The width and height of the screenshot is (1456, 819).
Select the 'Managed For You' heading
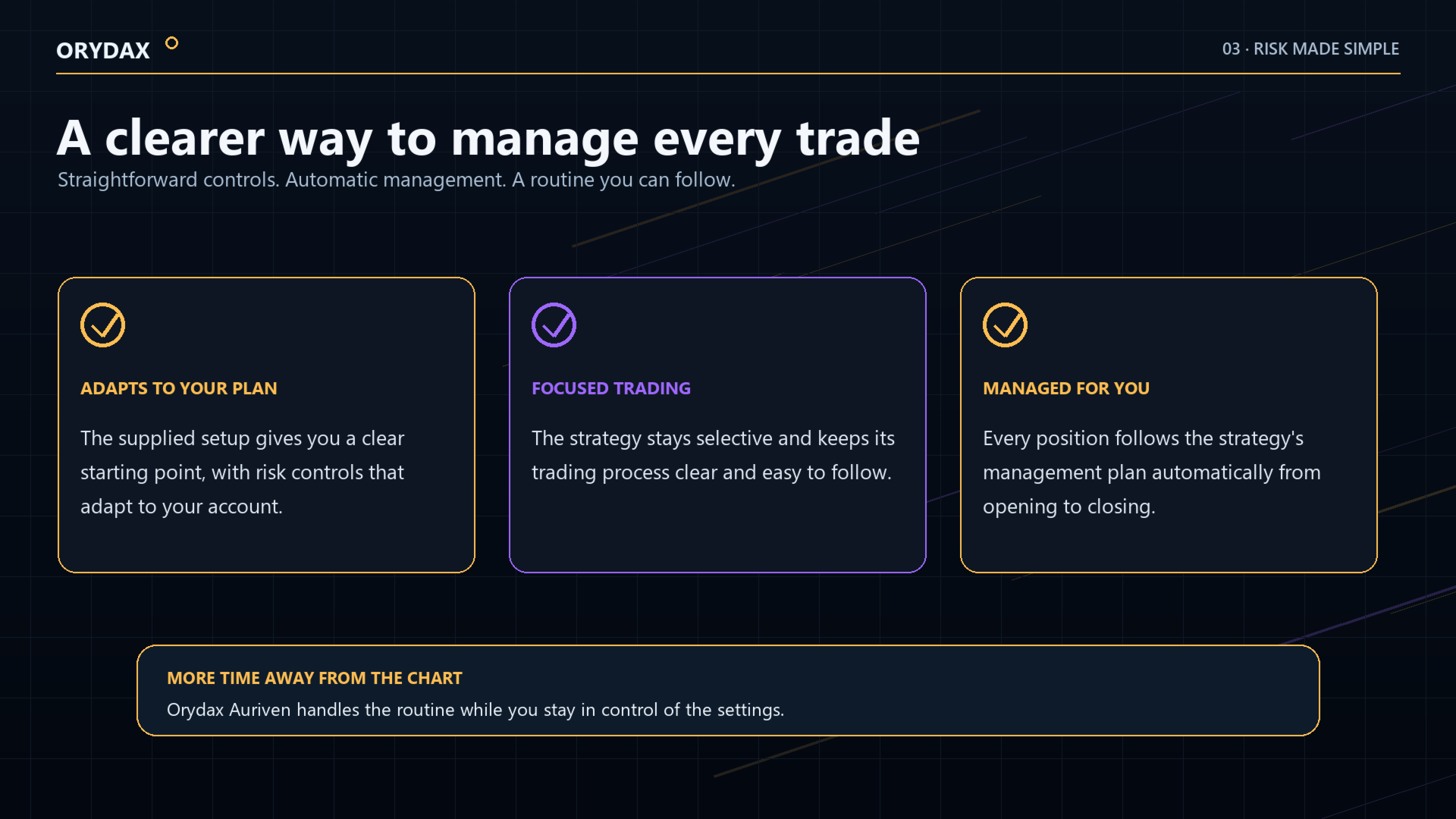click(x=1066, y=388)
